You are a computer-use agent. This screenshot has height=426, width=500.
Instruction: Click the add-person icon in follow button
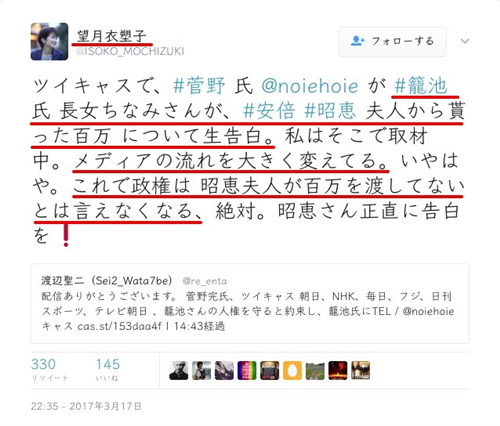point(357,41)
